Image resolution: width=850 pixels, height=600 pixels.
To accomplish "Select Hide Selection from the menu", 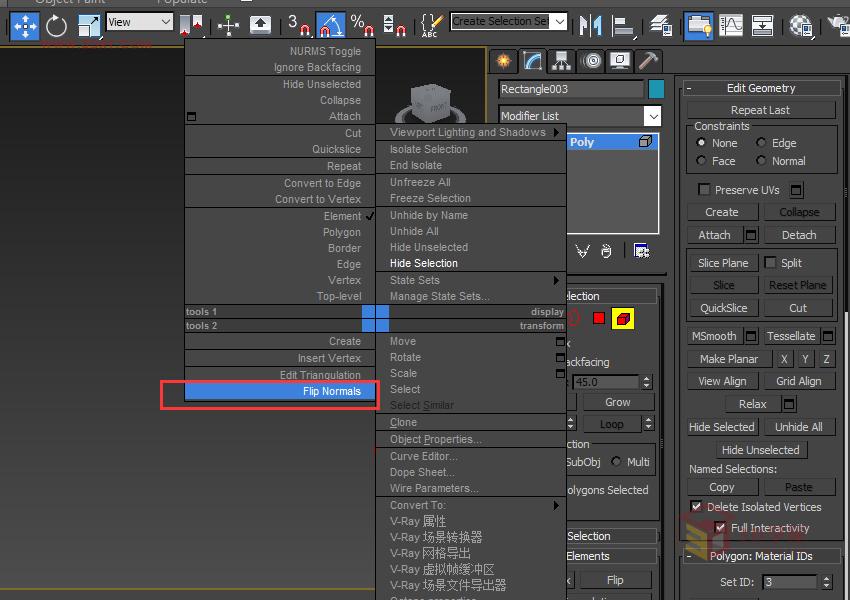I will tap(423, 263).
